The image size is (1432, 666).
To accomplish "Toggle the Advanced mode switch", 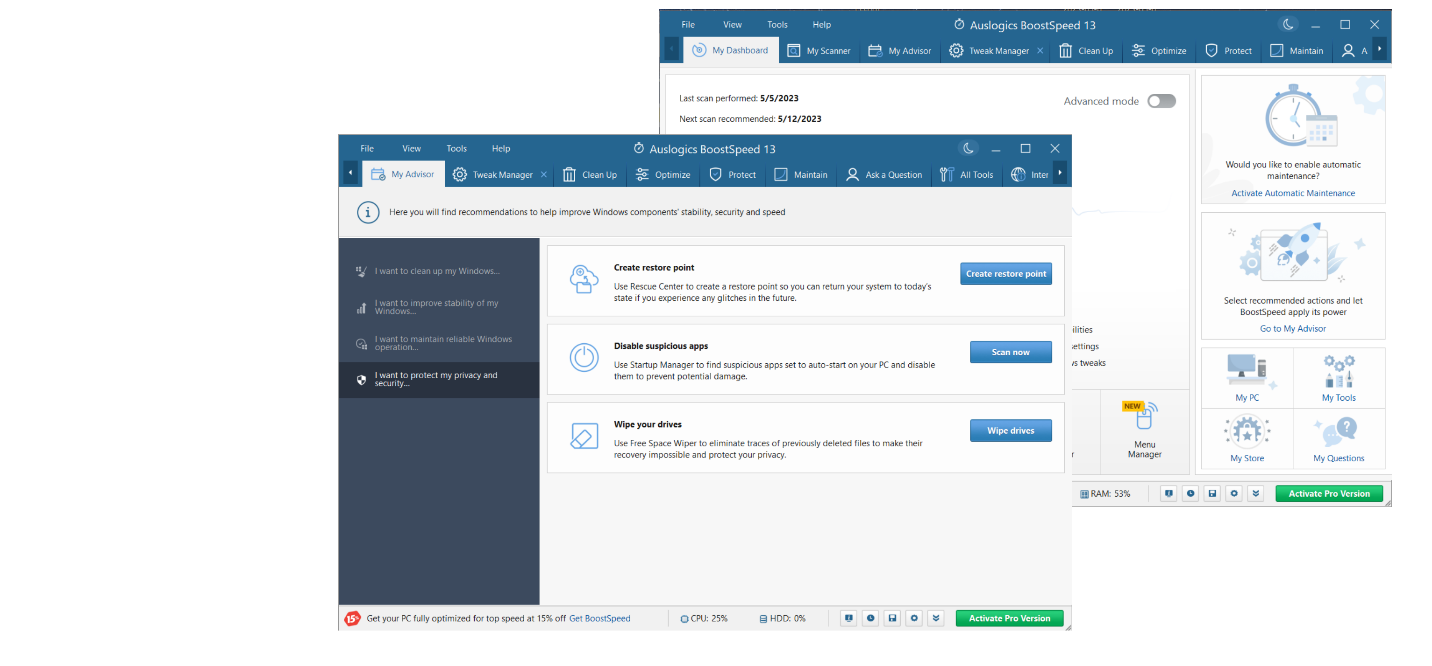I will pos(1161,101).
